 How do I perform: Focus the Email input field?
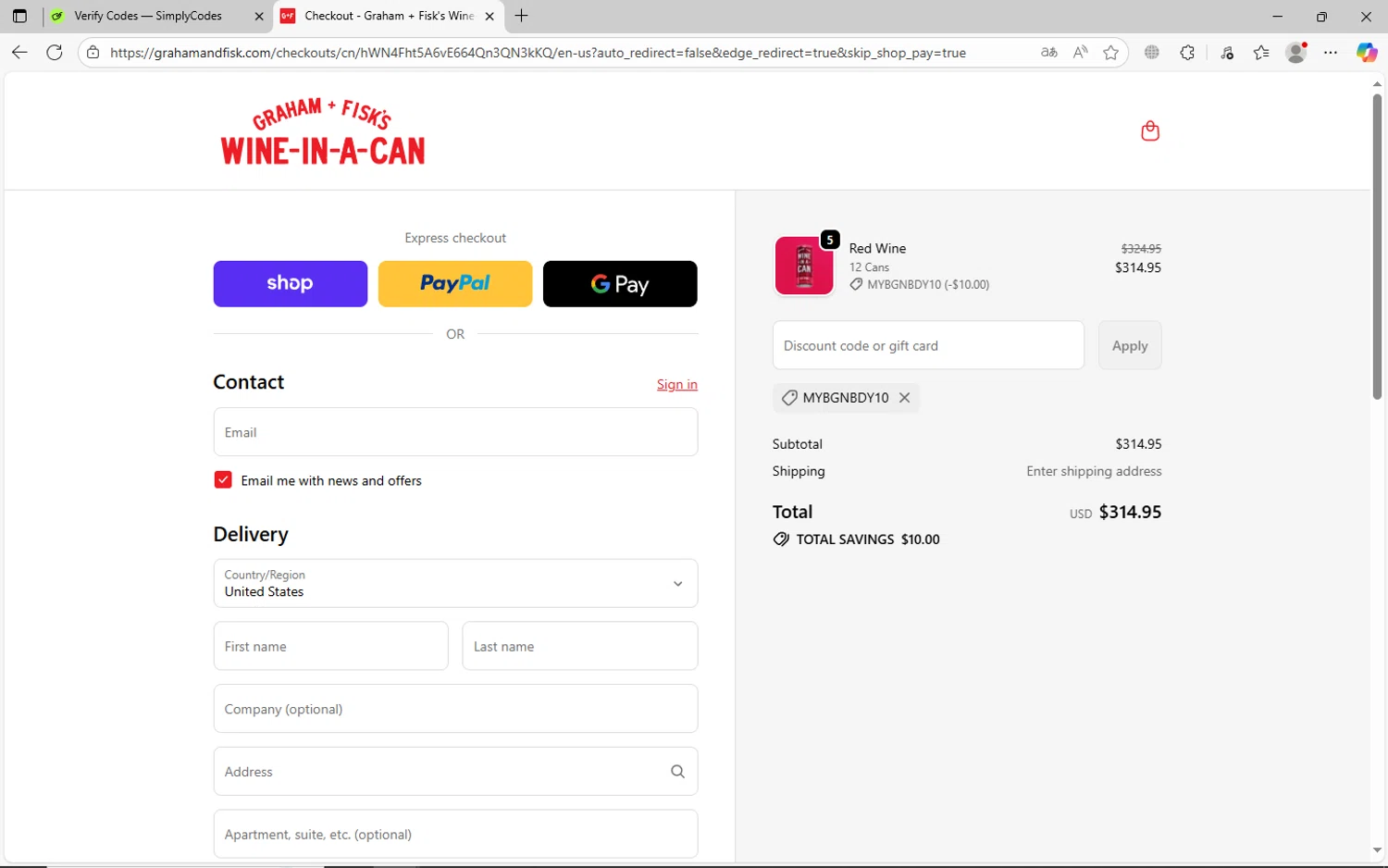(x=455, y=432)
